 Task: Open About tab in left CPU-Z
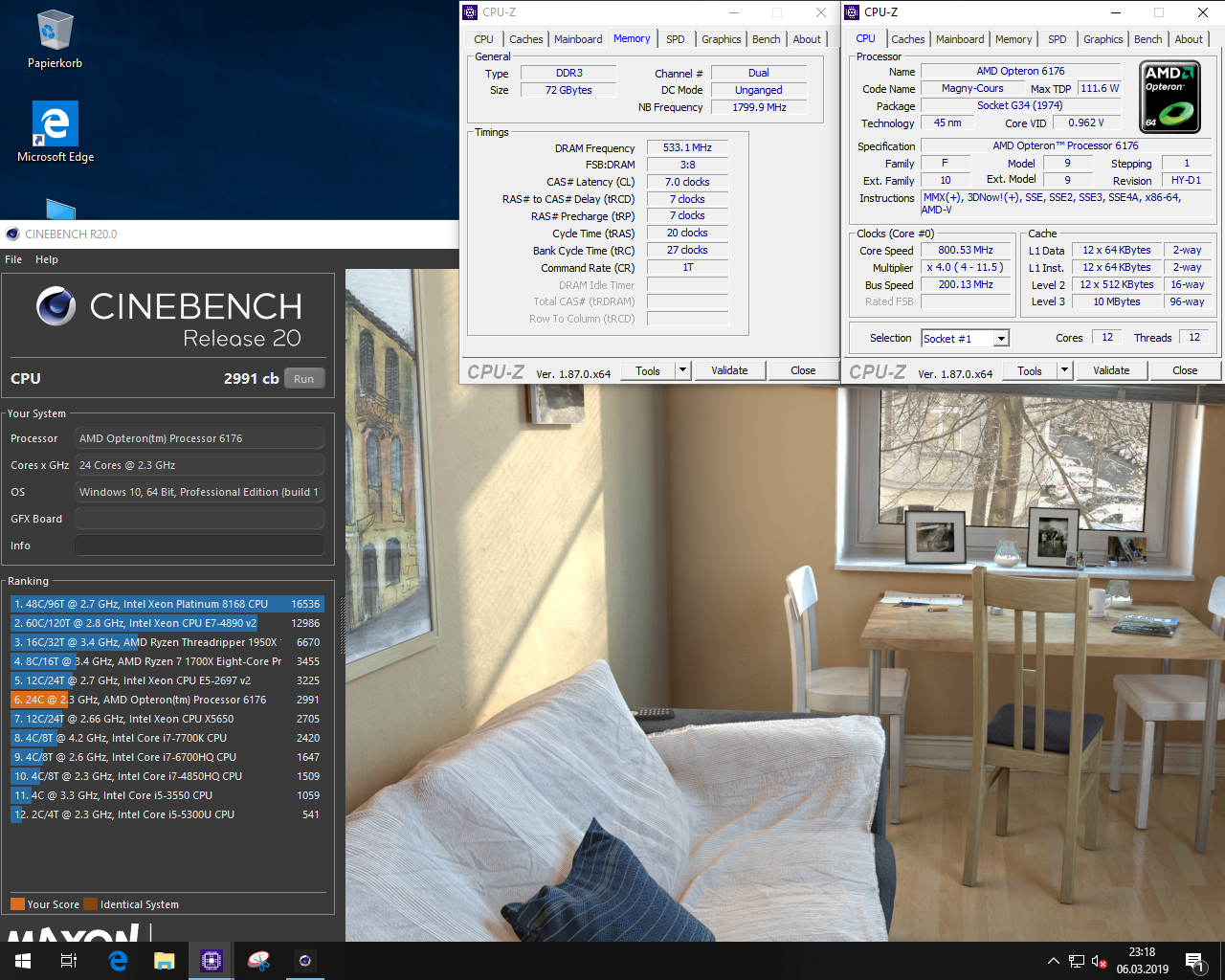tap(807, 39)
